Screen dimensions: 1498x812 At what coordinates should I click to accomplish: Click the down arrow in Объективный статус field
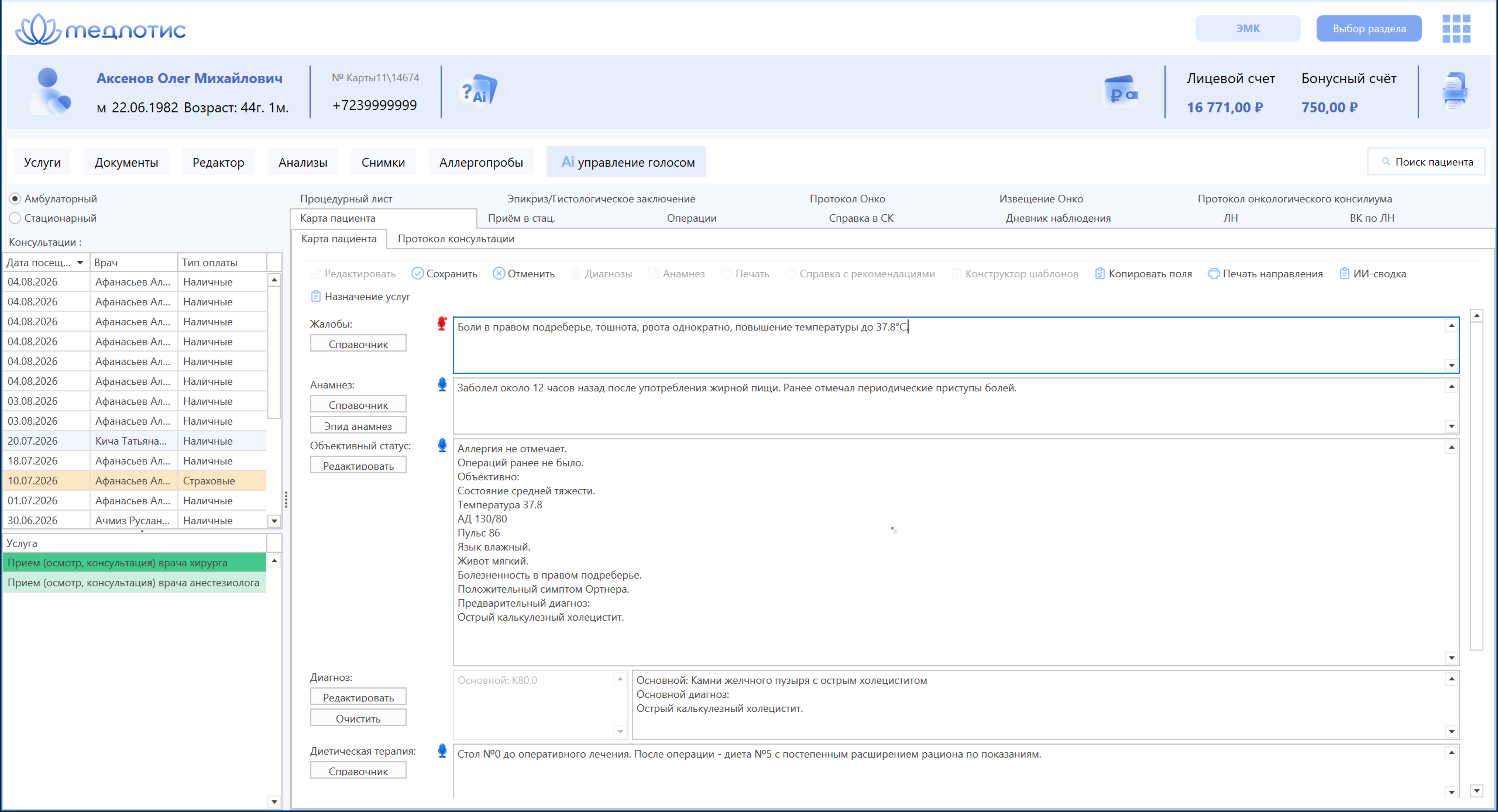(1451, 658)
